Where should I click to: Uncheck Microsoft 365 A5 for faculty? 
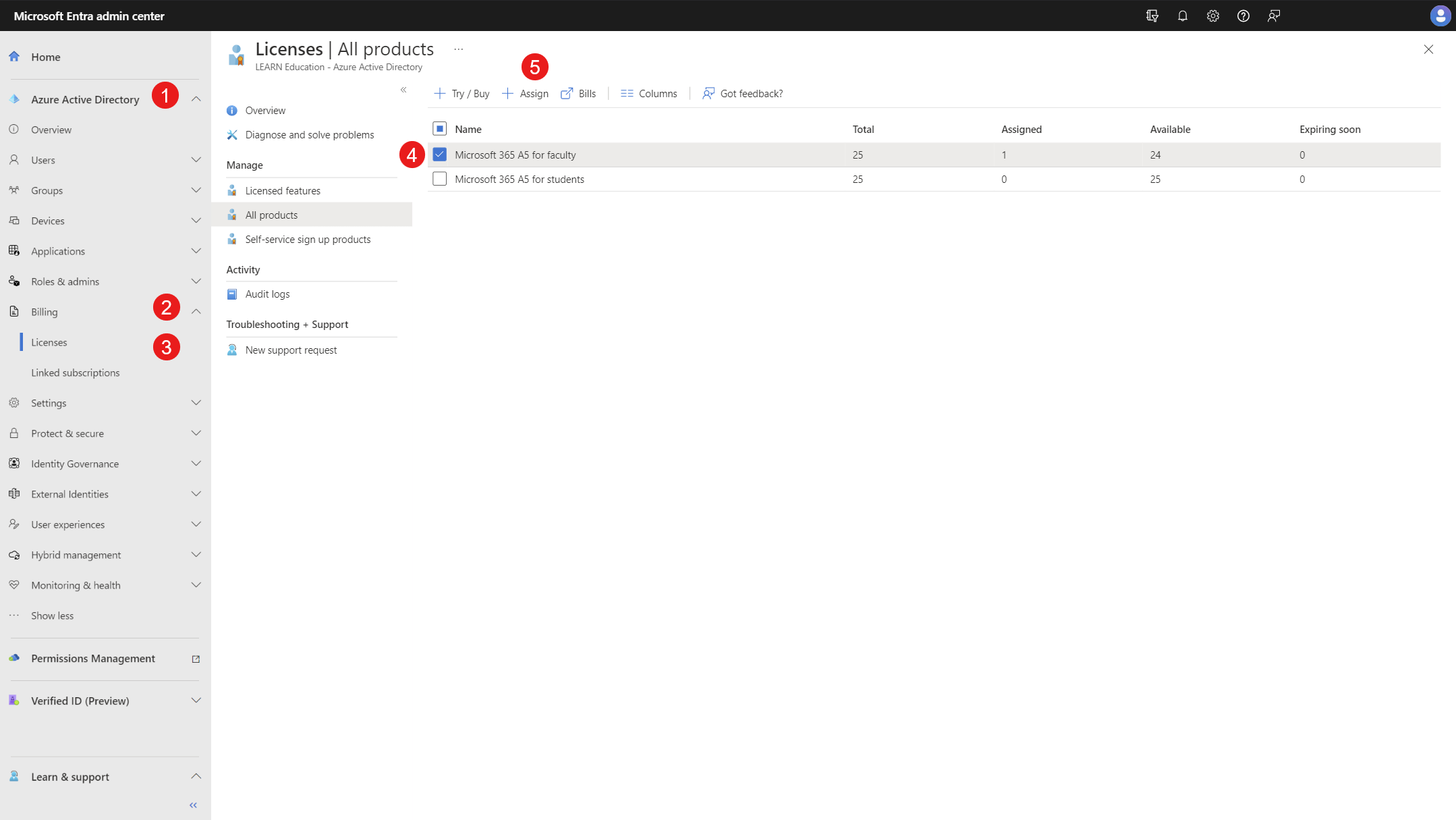439,155
